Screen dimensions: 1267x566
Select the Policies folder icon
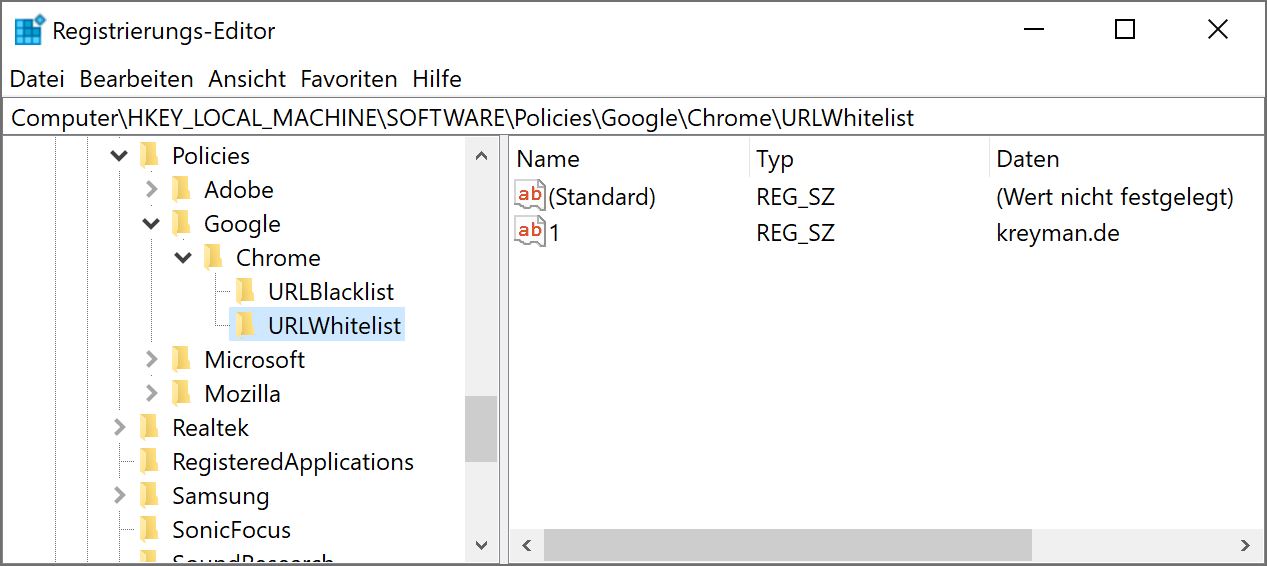click(x=150, y=155)
